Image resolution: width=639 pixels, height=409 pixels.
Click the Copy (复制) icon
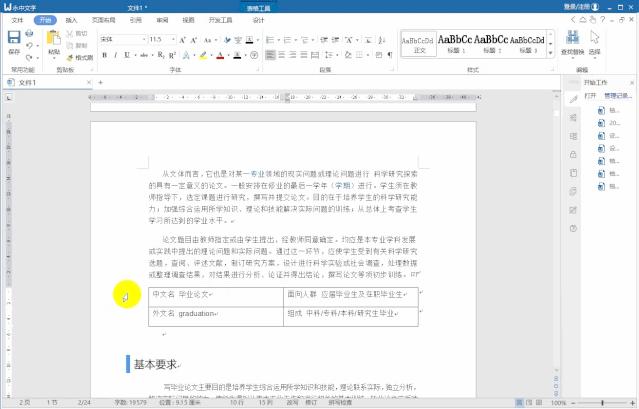(70, 45)
